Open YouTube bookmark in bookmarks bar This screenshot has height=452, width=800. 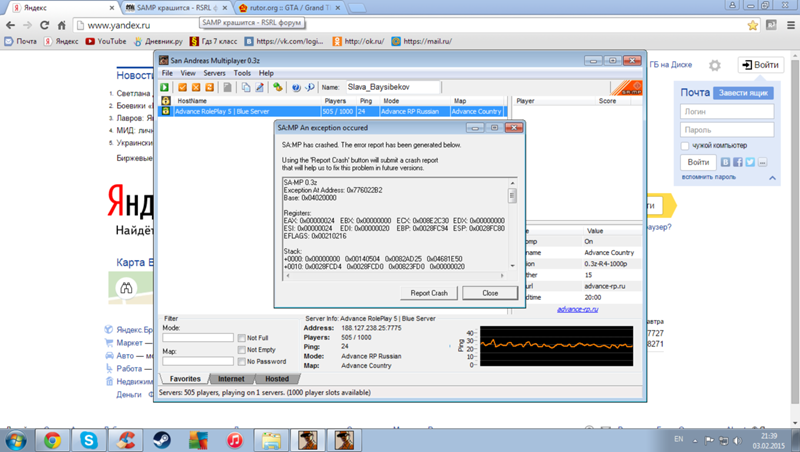106,41
